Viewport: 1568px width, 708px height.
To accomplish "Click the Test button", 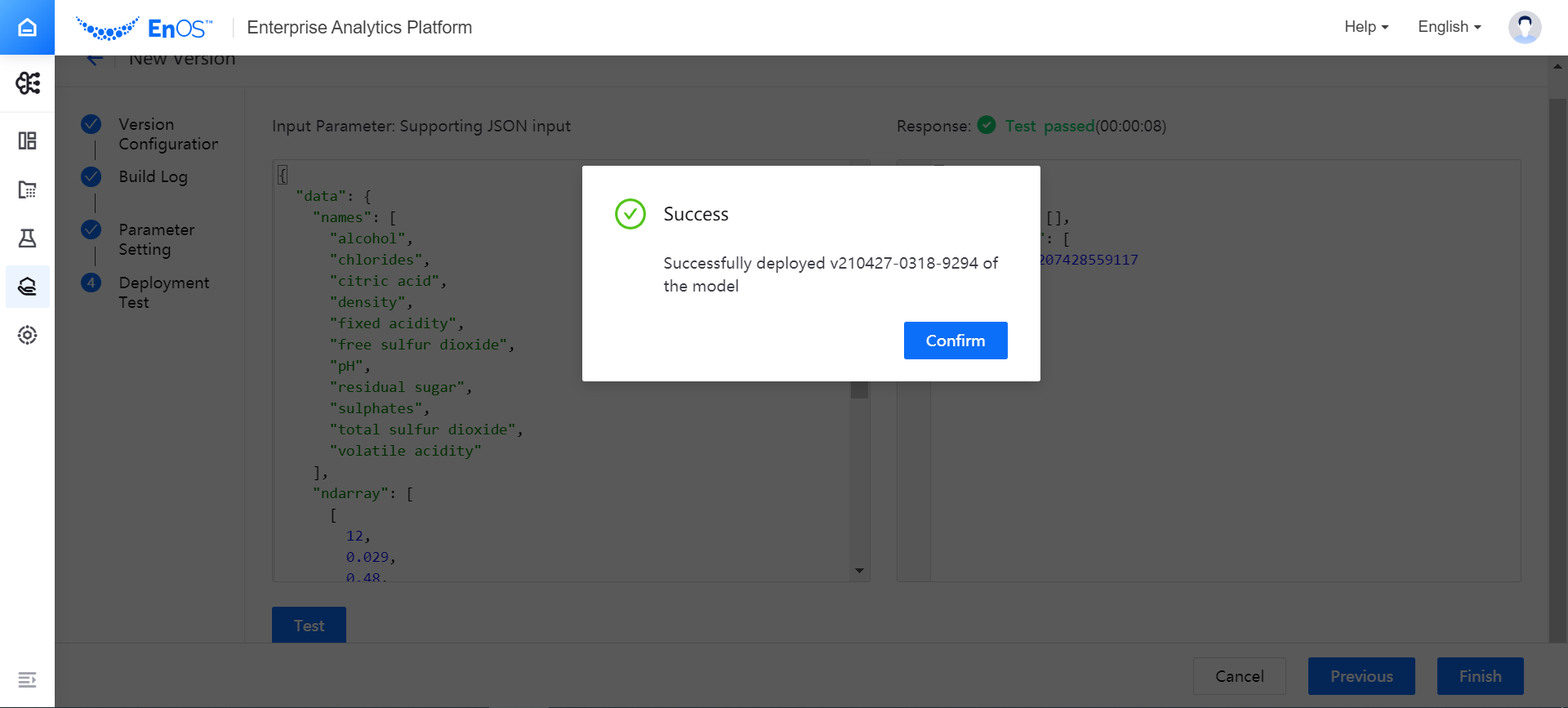I will [309, 625].
